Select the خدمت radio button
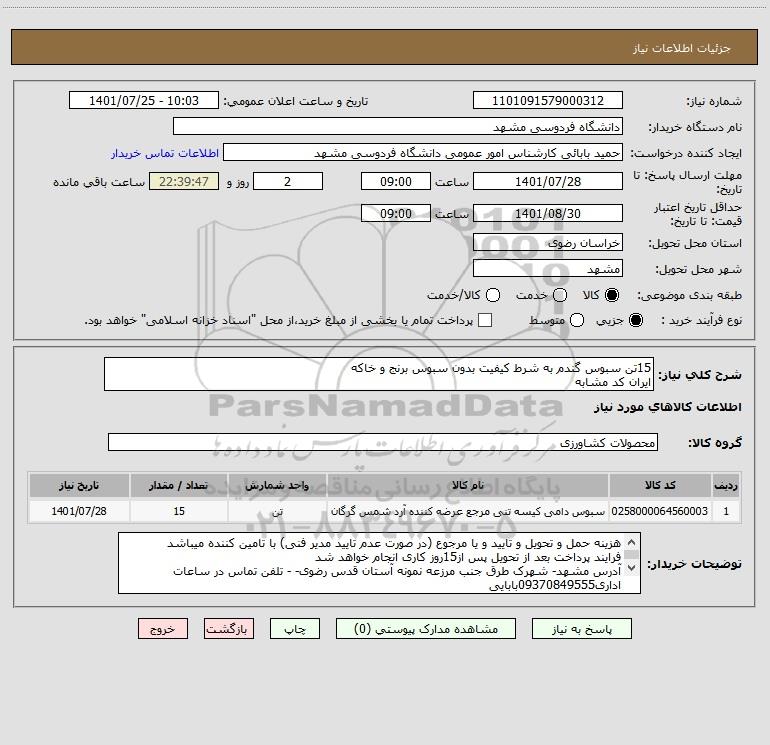Viewport: 770px width, 745px height. 560,295
